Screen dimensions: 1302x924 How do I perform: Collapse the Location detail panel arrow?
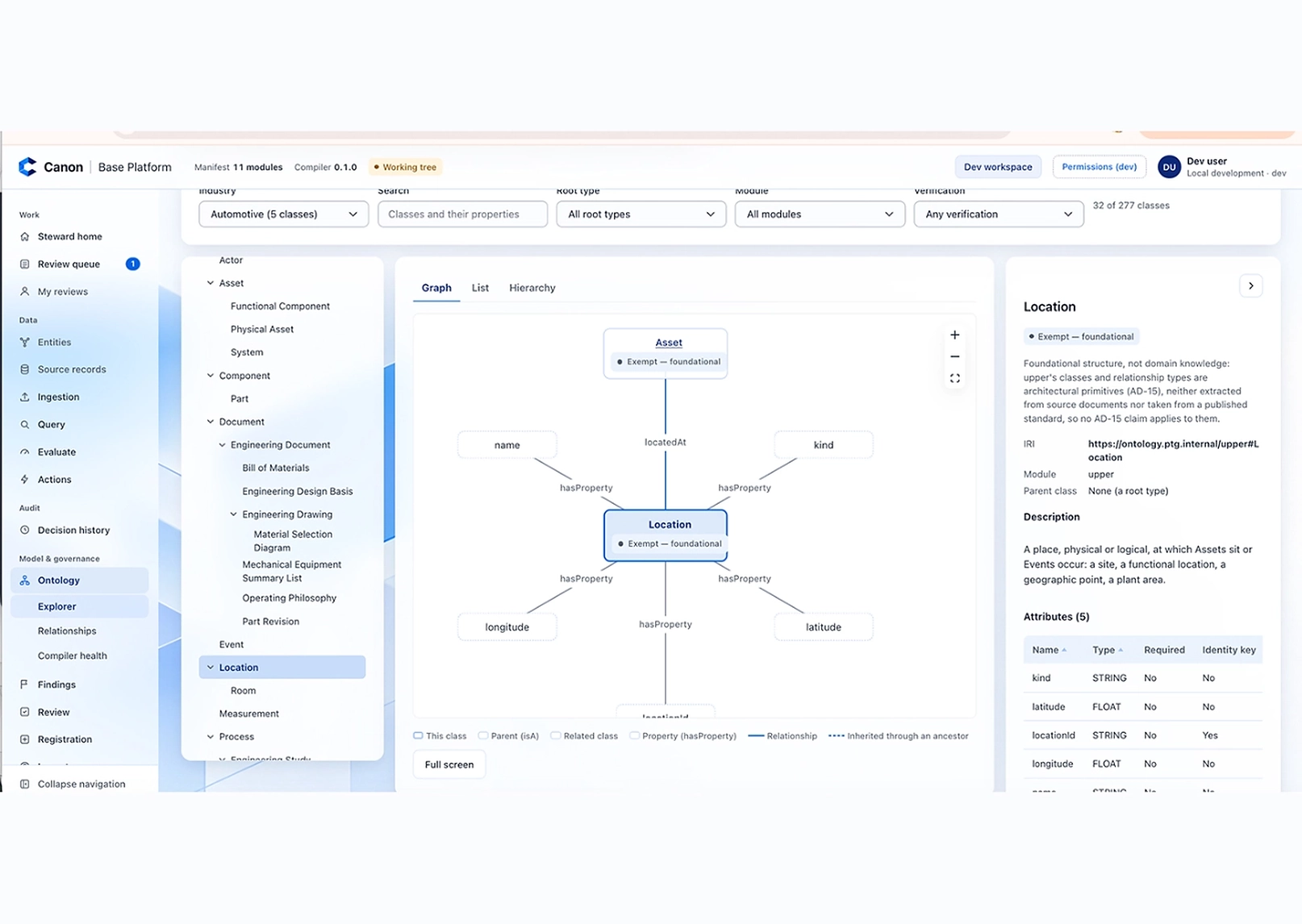pyautogui.click(x=1250, y=285)
